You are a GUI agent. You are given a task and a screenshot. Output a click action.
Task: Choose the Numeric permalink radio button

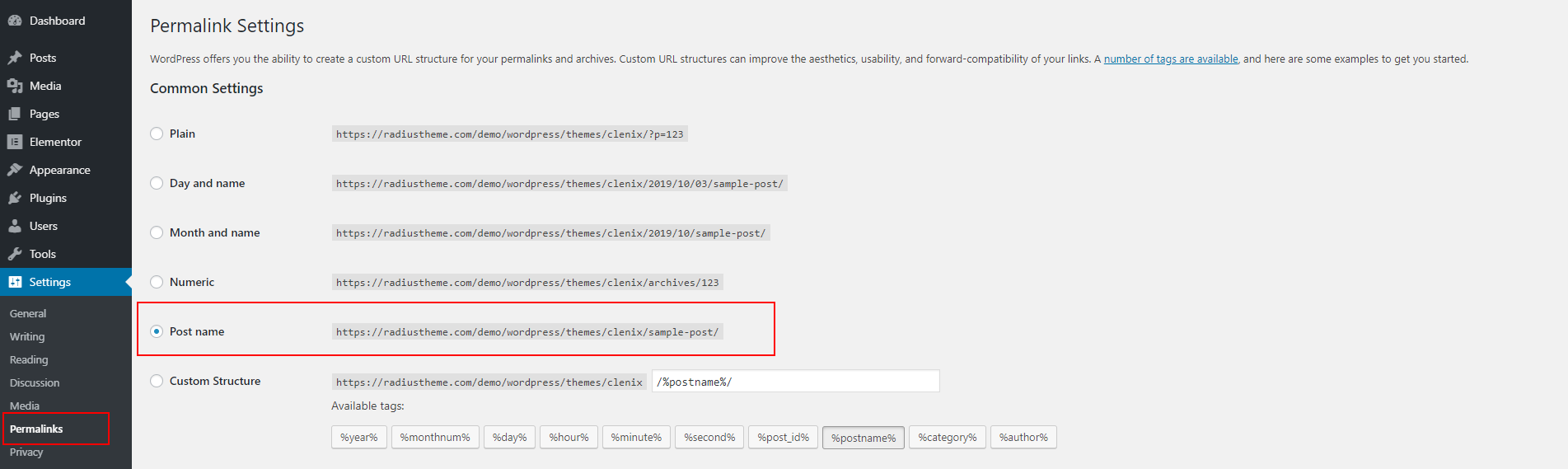157,282
